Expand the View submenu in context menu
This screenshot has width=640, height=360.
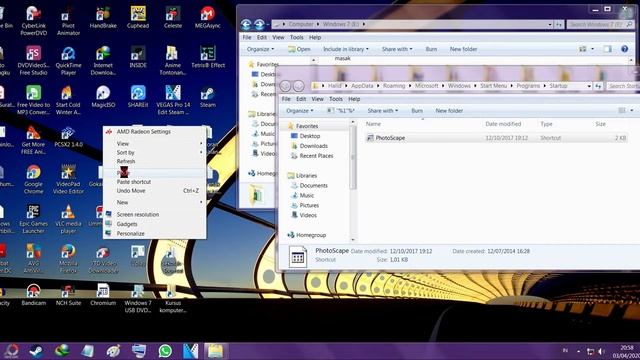pyautogui.click(x=154, y=144)
